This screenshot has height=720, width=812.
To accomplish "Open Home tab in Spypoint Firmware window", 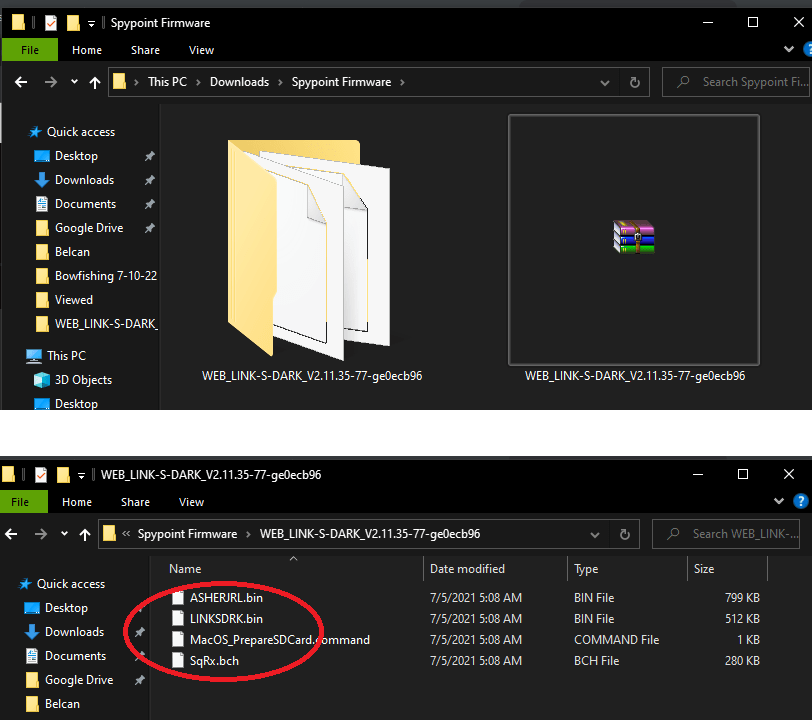I will [87, 50].
